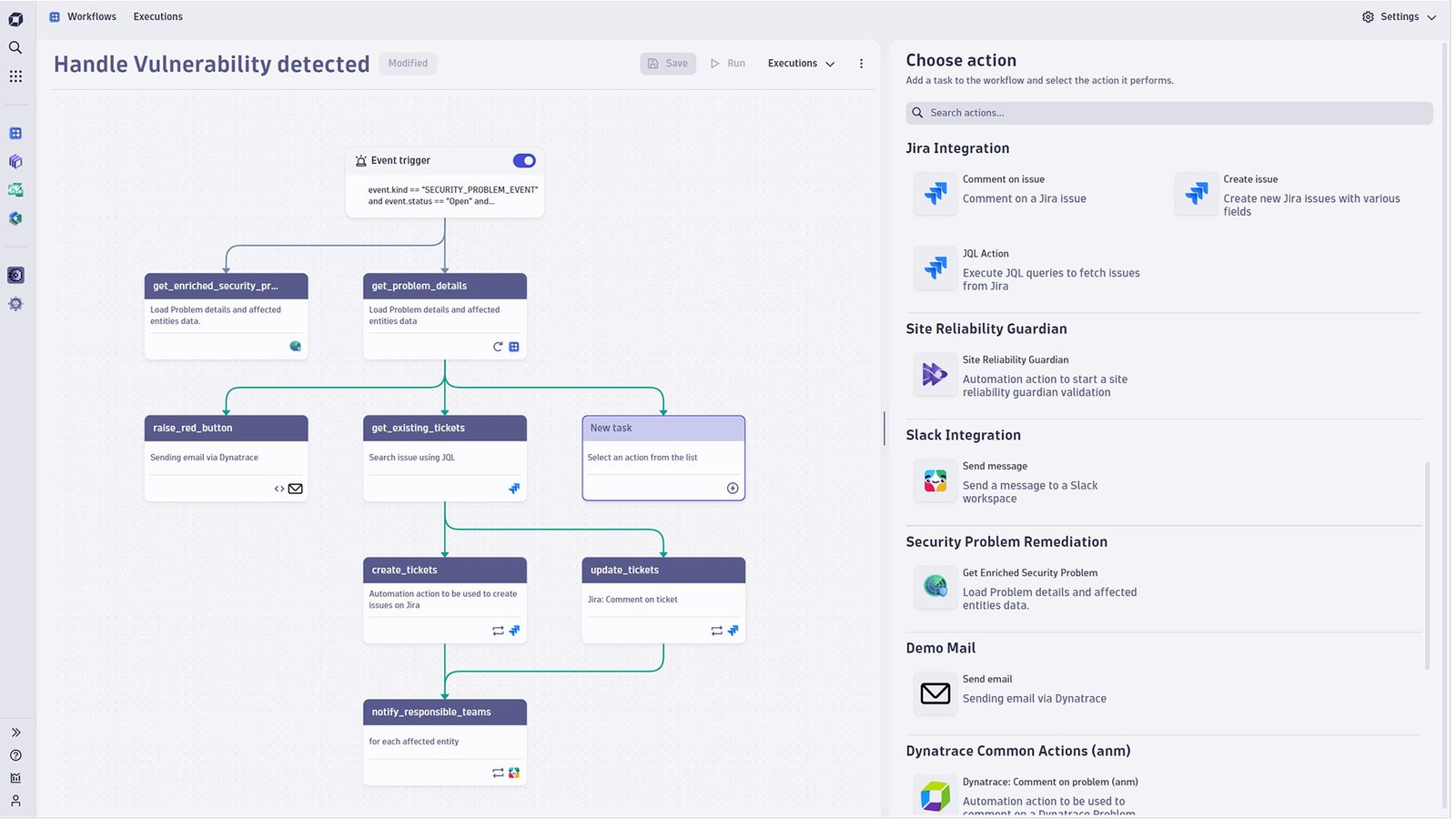Click the loop icon on create_tickets
This screenshot has height=819, width=1456.
tap(498, 631)
